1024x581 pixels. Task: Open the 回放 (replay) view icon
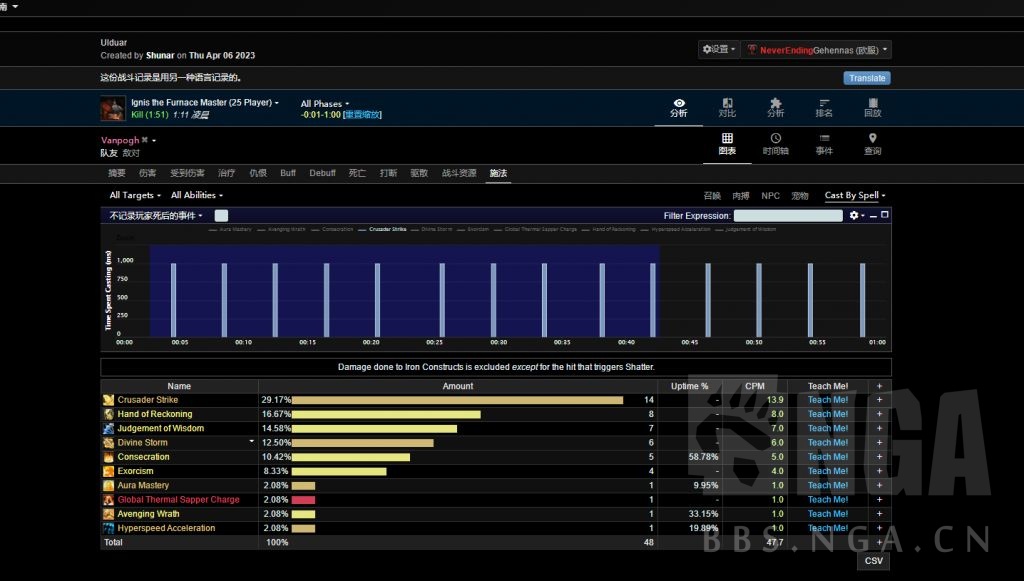pyautogui.click(x=872, y=107)
